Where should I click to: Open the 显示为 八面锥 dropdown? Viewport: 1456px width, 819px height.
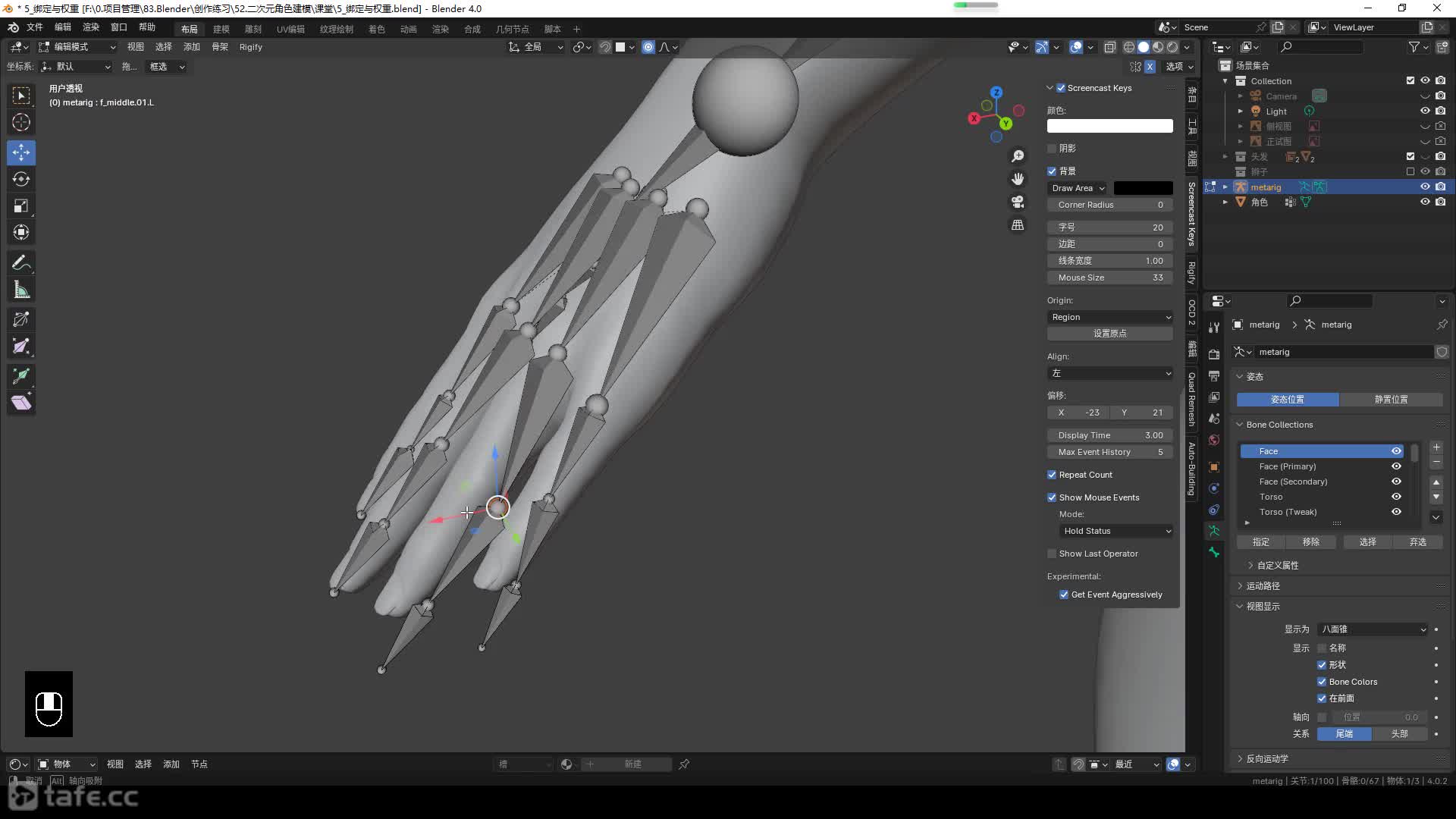tap(1373, 629)
